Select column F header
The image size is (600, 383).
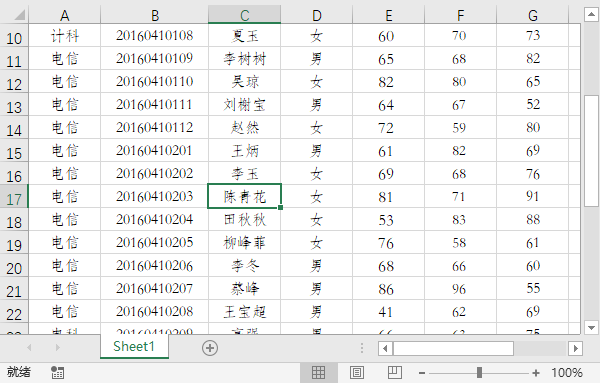pyautogui.click(x=460, y=15)
